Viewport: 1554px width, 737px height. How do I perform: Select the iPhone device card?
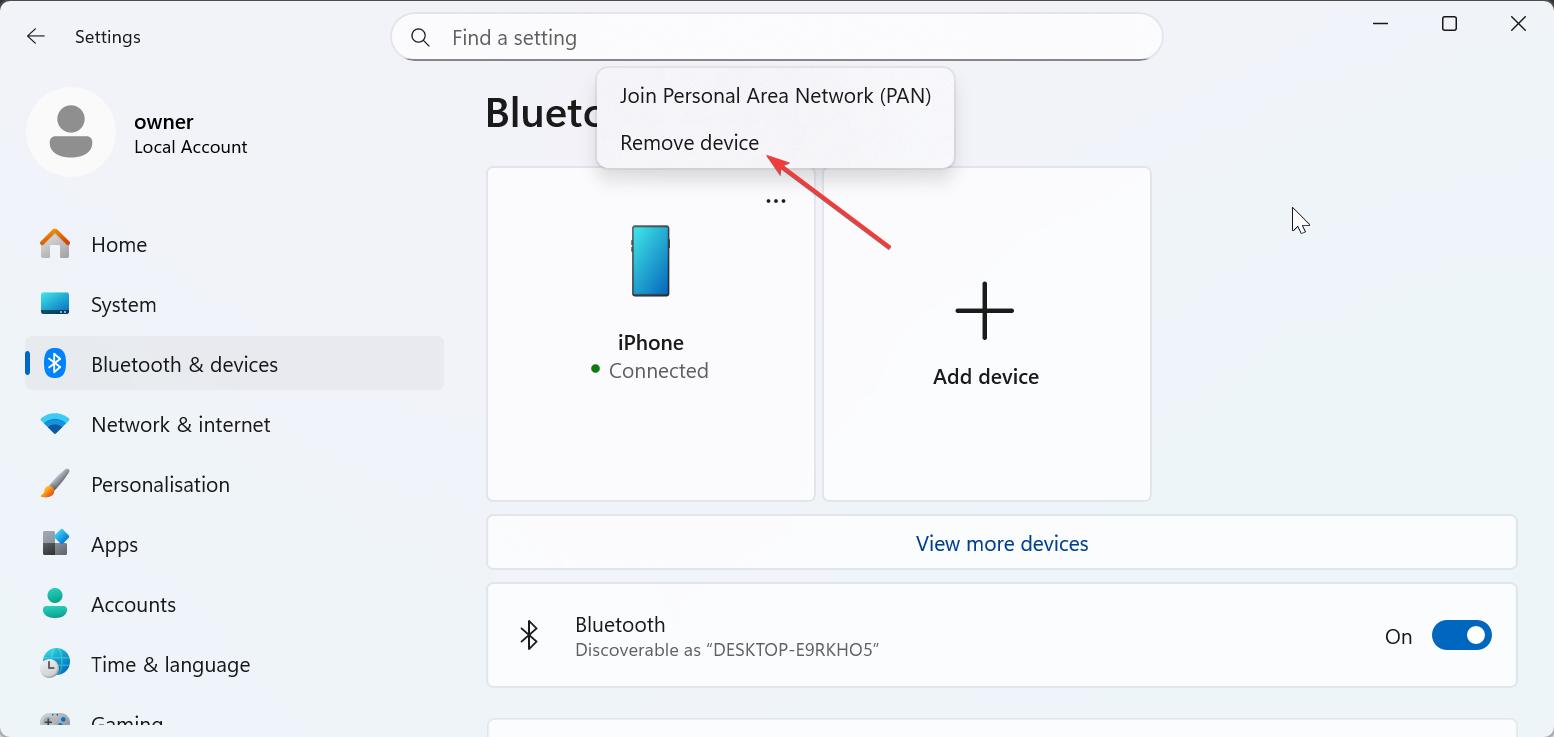point(650,340)
